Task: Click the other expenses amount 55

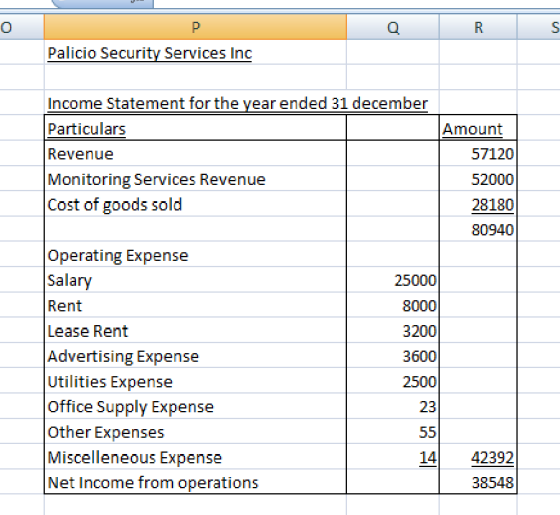Action: 393,432
